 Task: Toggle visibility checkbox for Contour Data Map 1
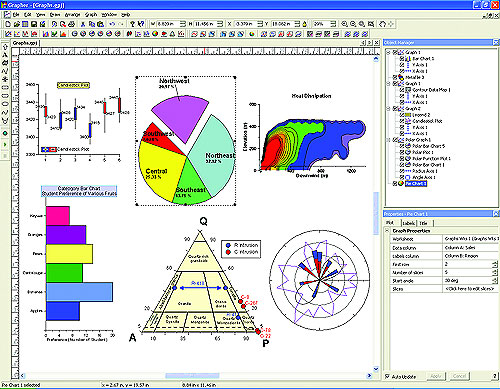tap(402, 90)
